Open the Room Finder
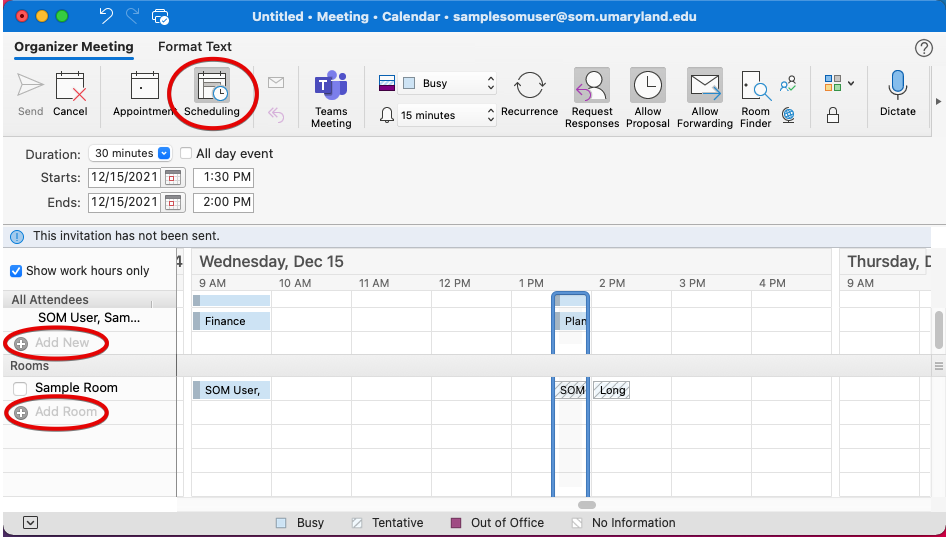Viewport: 946px width, 537px height. 755,87
